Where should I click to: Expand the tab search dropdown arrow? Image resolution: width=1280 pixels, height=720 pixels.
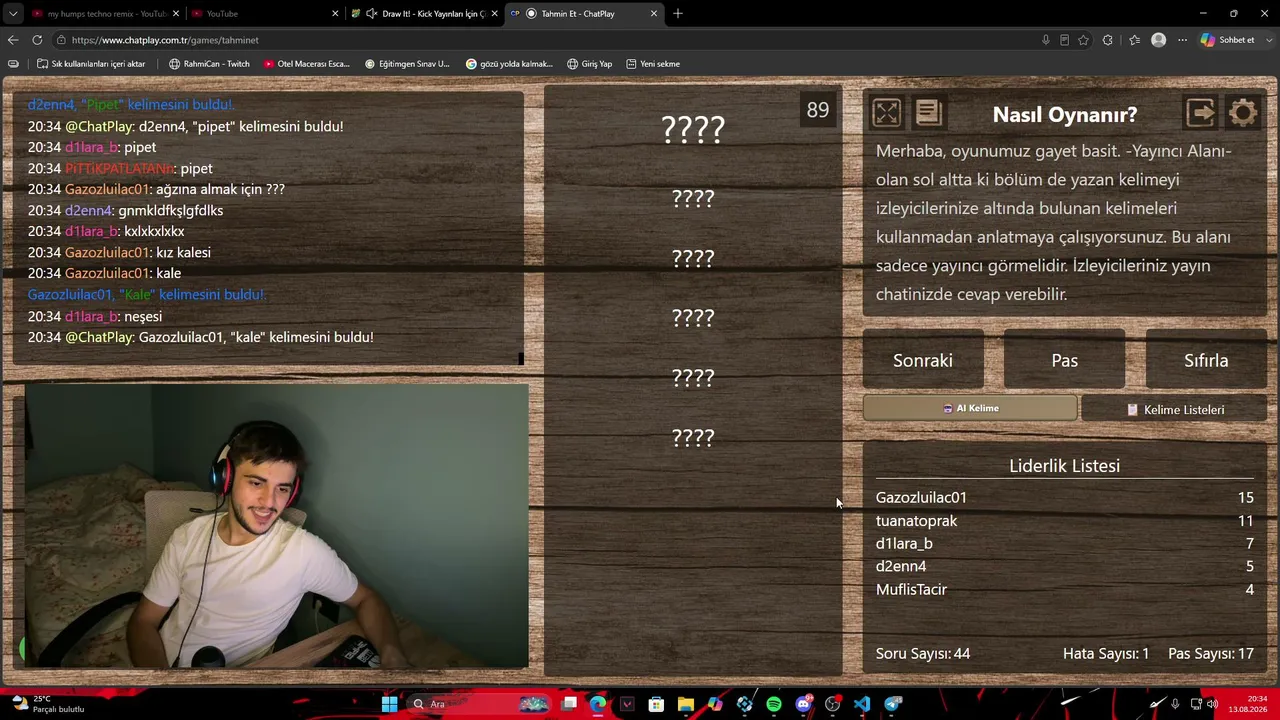click(x=11, y=13)
